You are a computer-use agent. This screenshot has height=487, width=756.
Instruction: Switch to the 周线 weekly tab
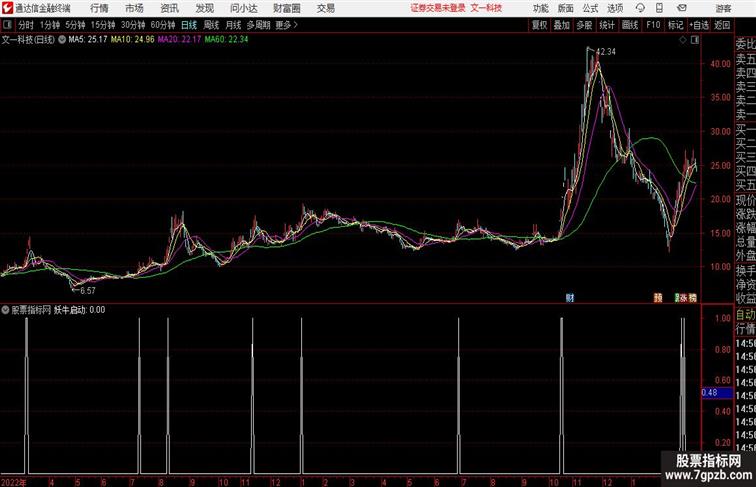[x=211, y=25]
